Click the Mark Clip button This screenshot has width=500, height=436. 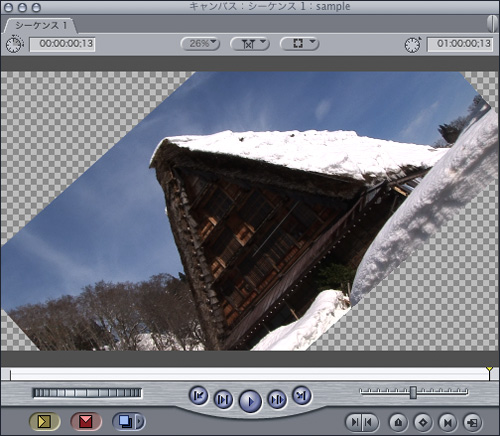[447, 423]
